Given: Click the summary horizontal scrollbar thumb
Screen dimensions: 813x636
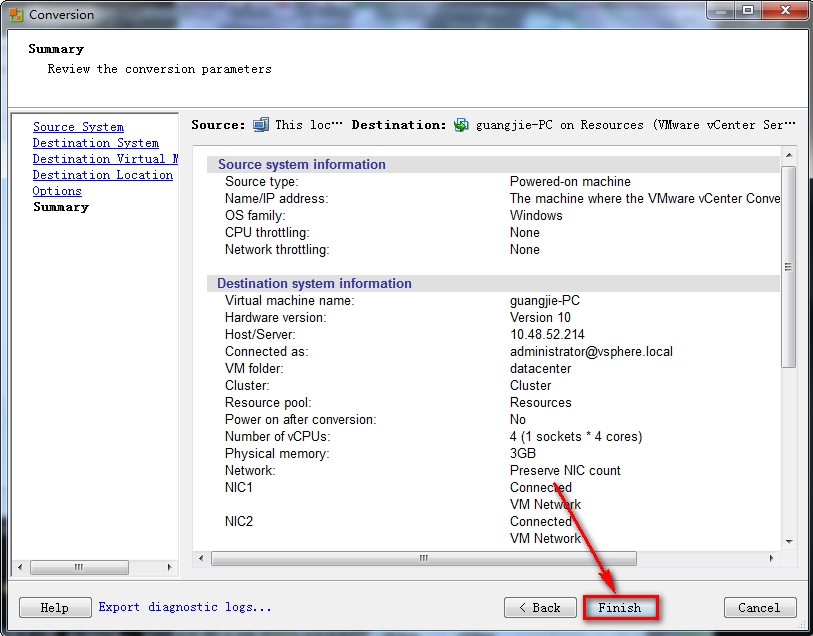Looking at the screenshot, I should (x=424, y=558).
